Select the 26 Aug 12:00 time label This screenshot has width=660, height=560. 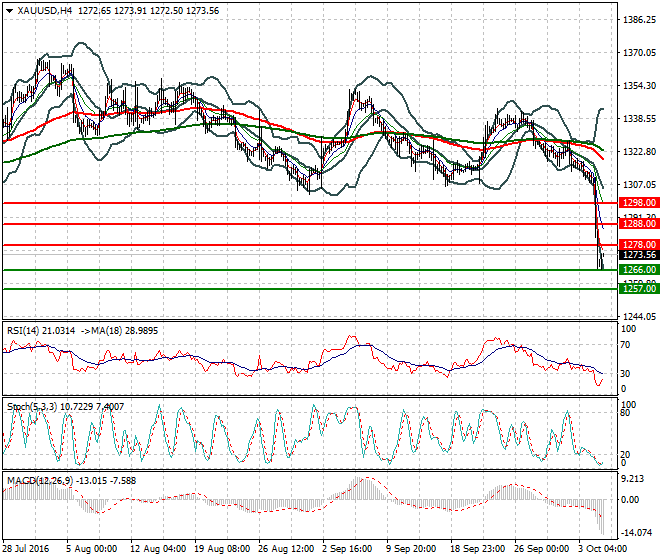286,549
